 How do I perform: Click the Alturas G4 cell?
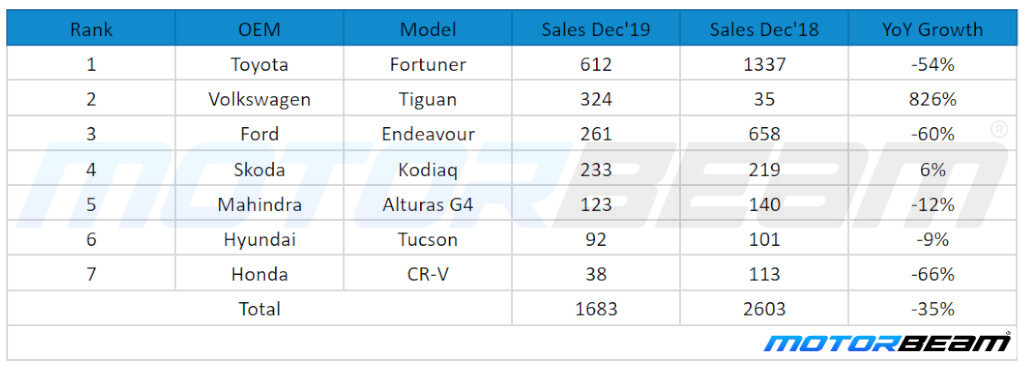coord(428,204)
